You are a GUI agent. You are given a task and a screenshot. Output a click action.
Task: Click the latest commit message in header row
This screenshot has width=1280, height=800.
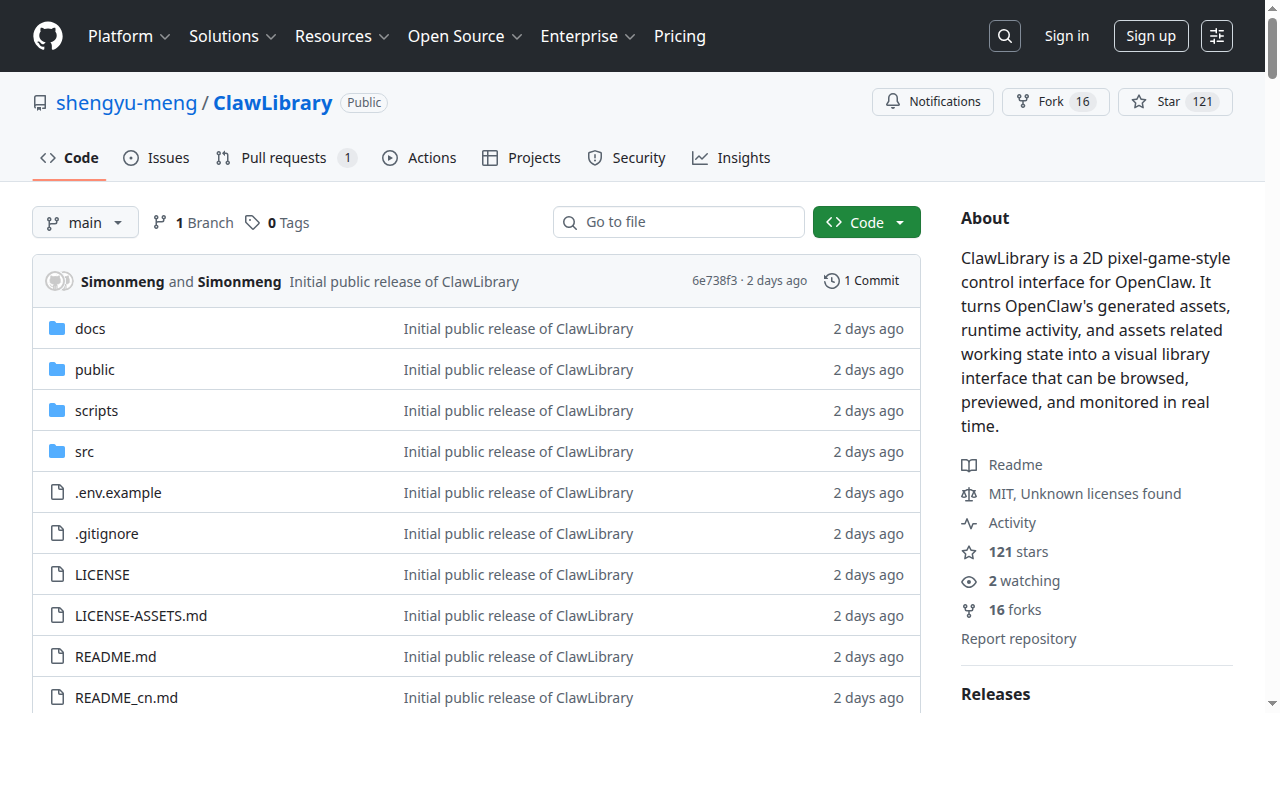point(404,282)
